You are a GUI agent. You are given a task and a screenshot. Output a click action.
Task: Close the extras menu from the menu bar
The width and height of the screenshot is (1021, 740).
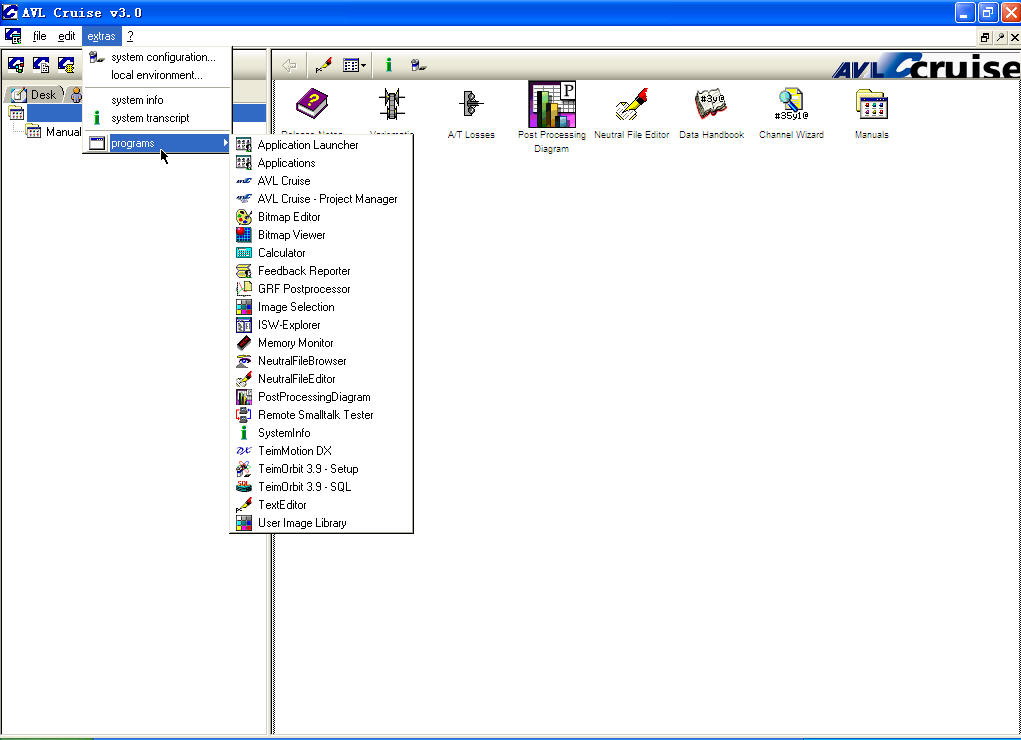pyautogui.click(x=102, y=36)
